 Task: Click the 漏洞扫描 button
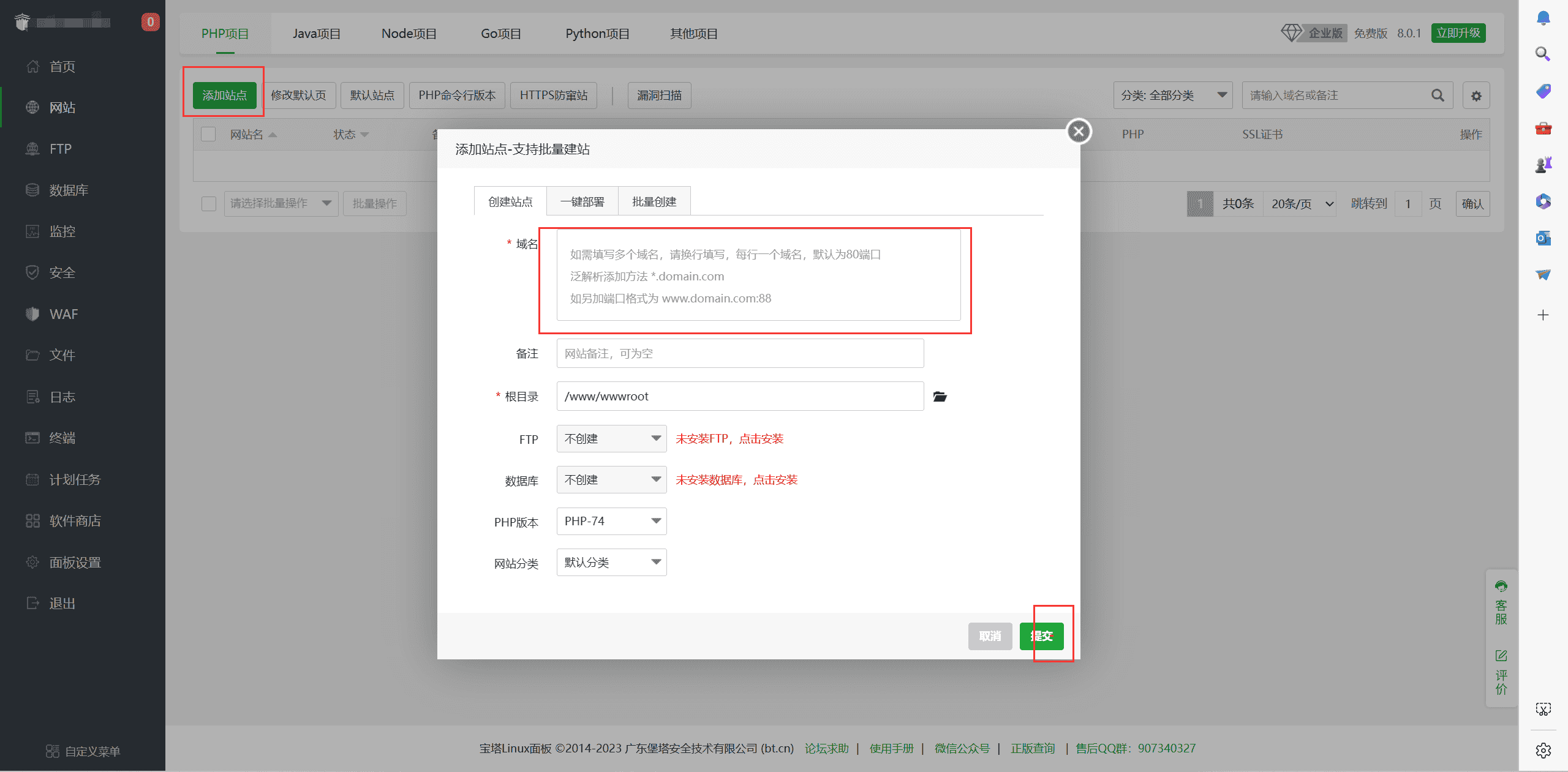(659, 96)
